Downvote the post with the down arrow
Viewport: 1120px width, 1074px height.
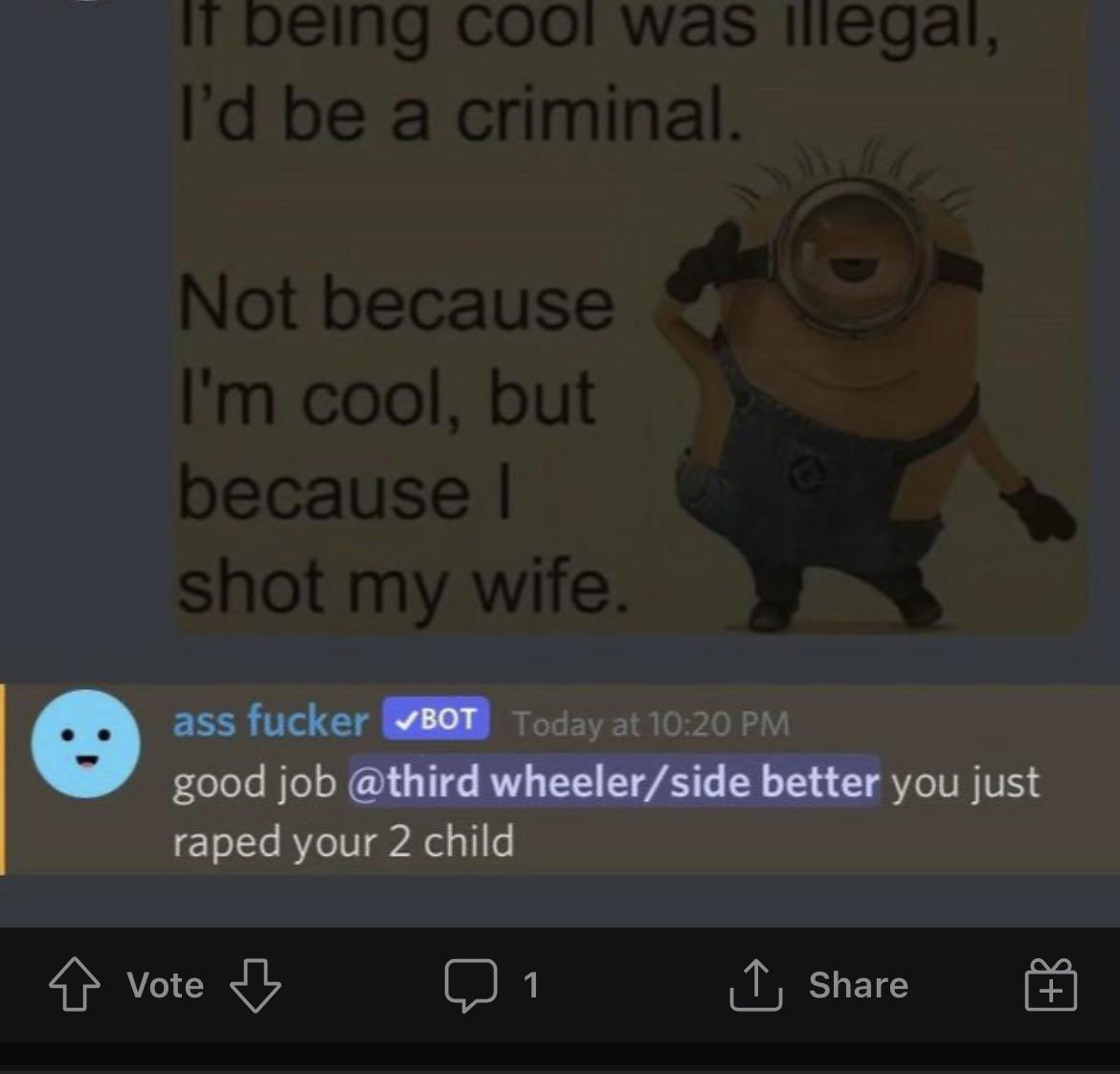(255, 985)
